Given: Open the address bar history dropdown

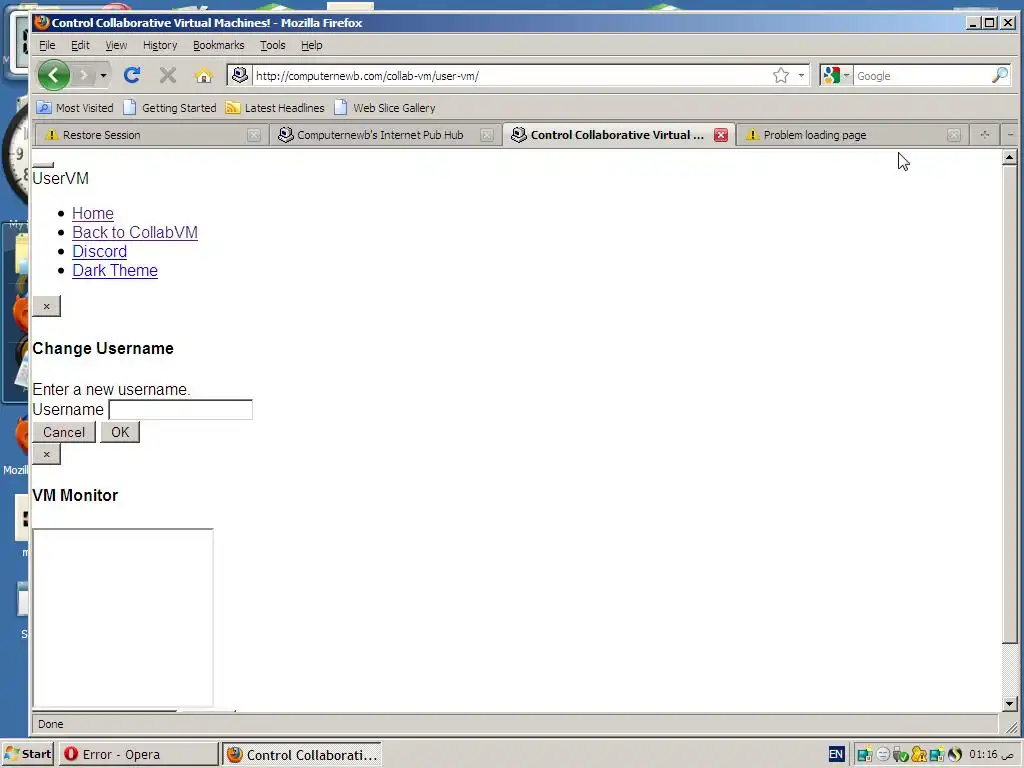Looking at the screenshot, I should pyautogui.click(x=801, y=76).
